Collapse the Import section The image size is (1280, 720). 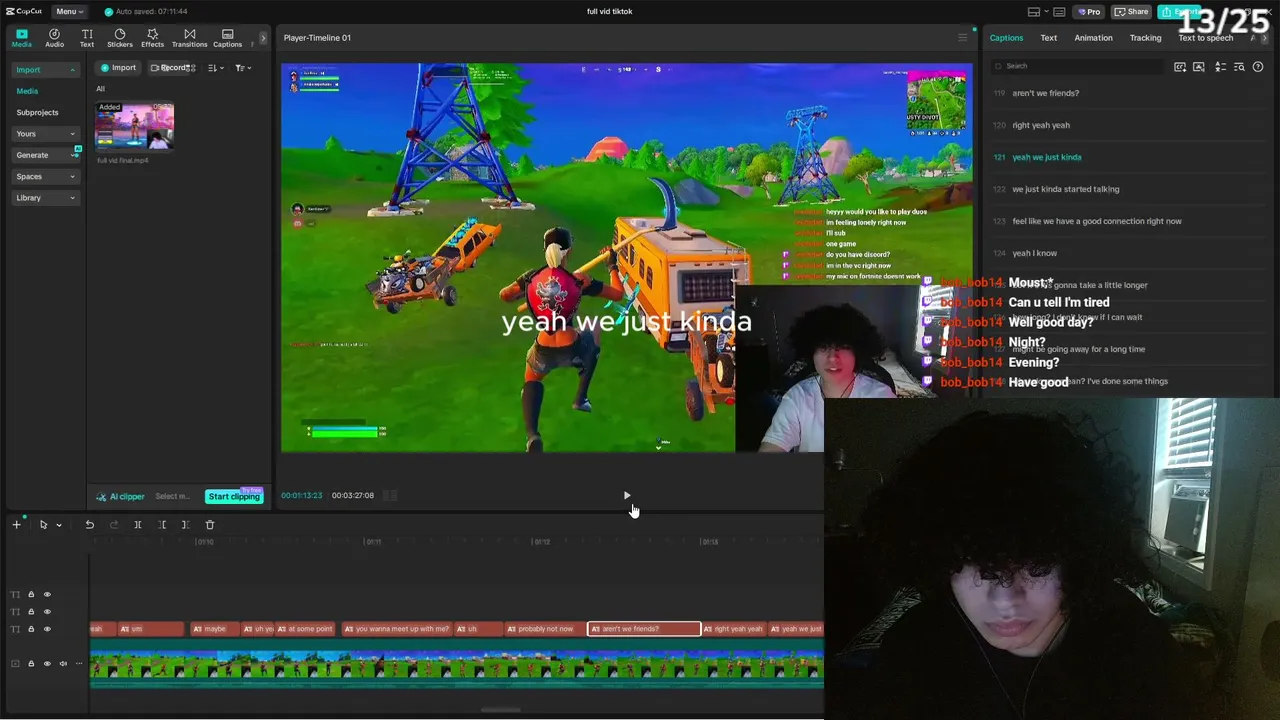(72, 70)
